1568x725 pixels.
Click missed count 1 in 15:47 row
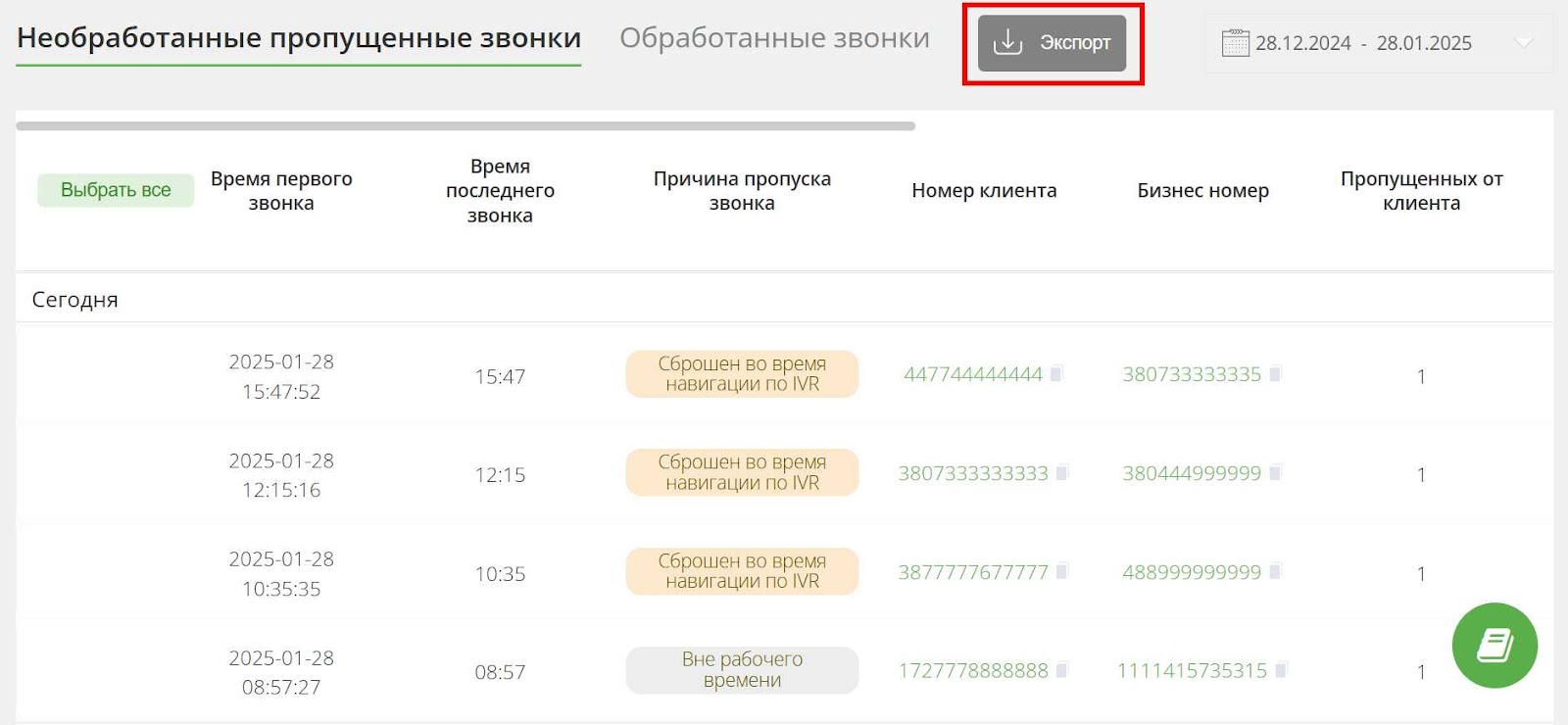(1421, 377)
